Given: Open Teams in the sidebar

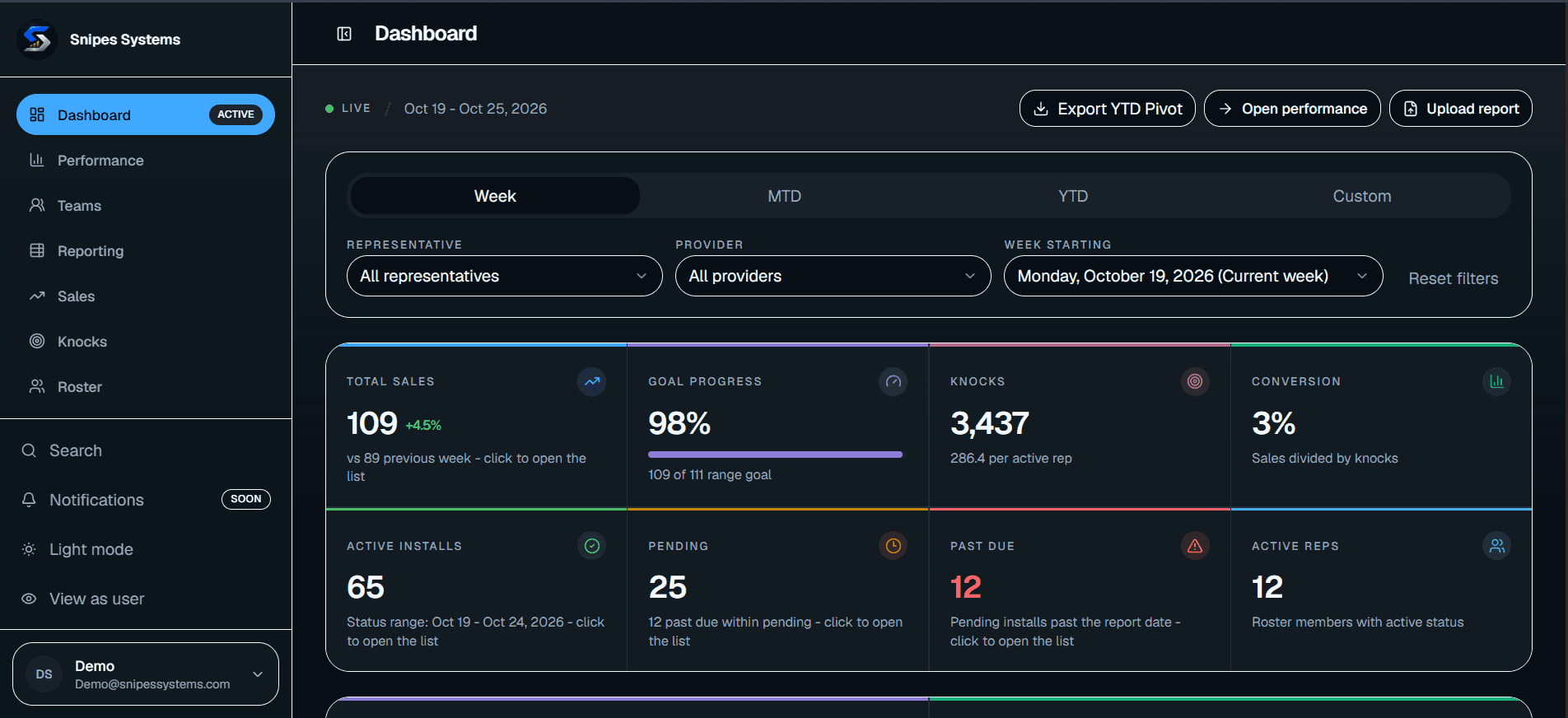Looking at the screenshot, I should [x=146, y=205].
